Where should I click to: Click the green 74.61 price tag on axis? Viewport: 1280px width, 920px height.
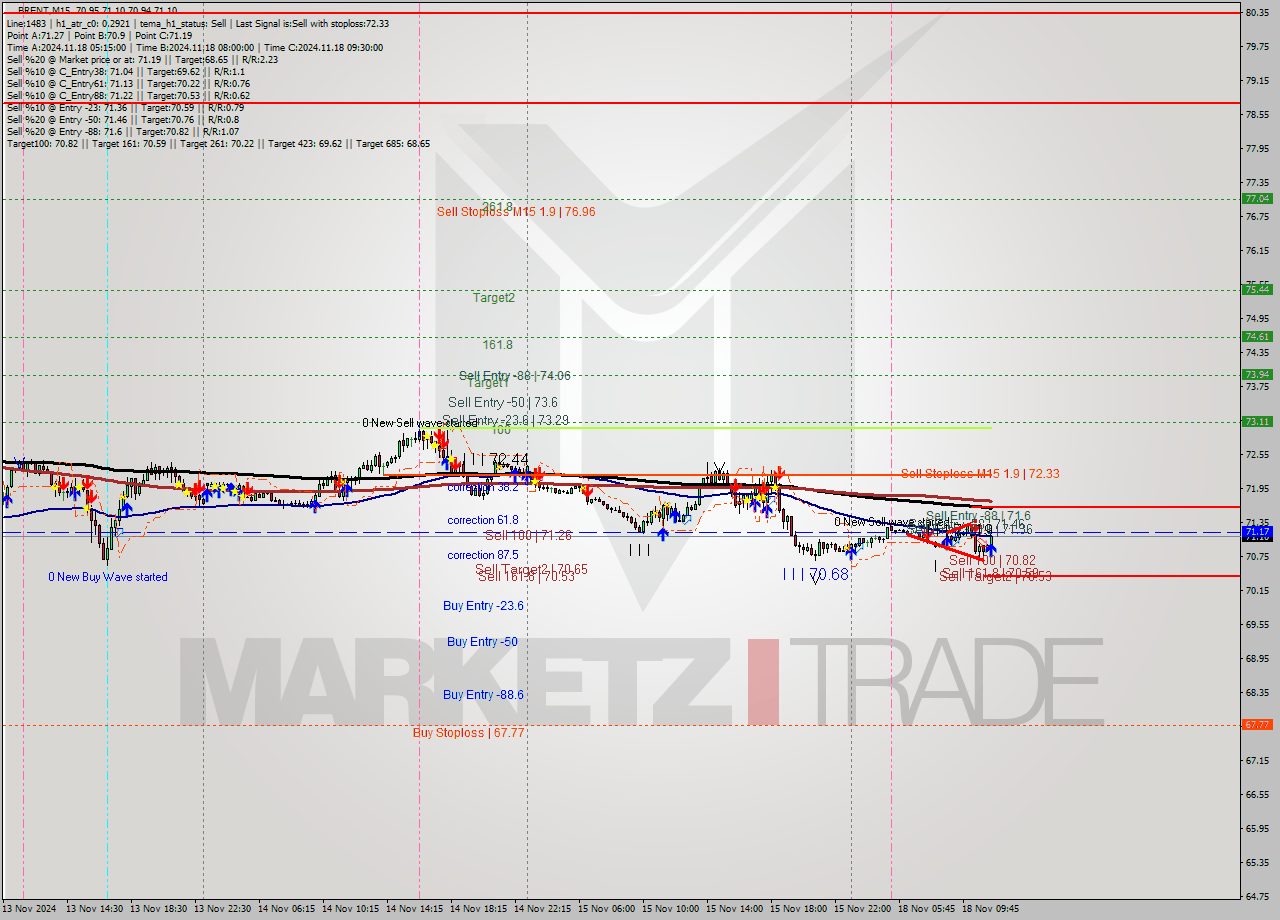(x=1257, y=336)
